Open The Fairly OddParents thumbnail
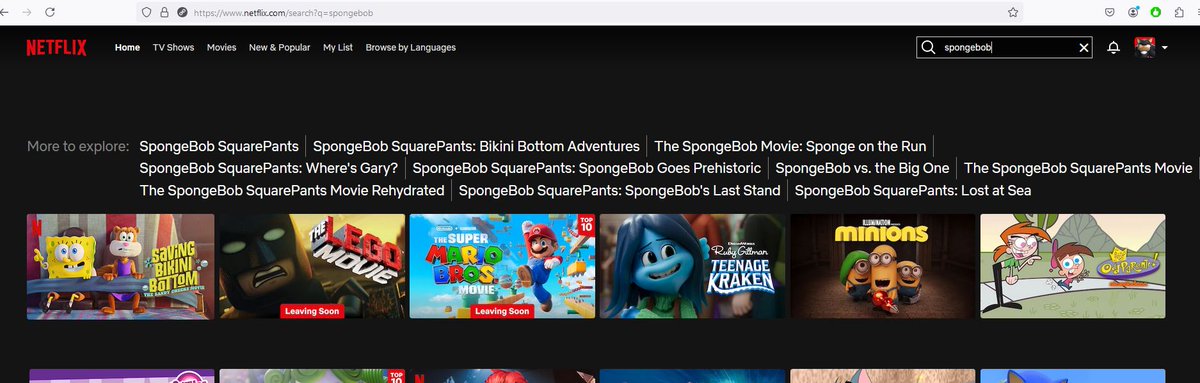Image resolution: width=1200 pixels, height=383 pixels. 1073,266
